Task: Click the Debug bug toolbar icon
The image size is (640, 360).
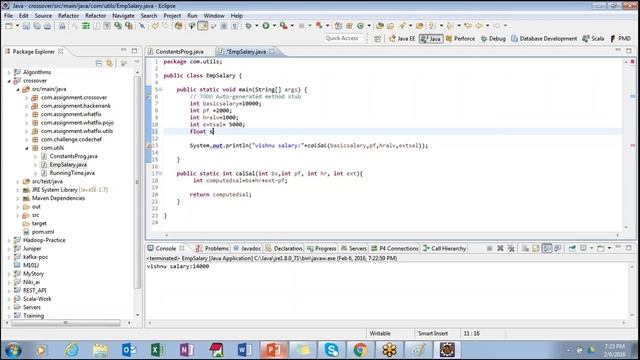Action: coord(248,26)
